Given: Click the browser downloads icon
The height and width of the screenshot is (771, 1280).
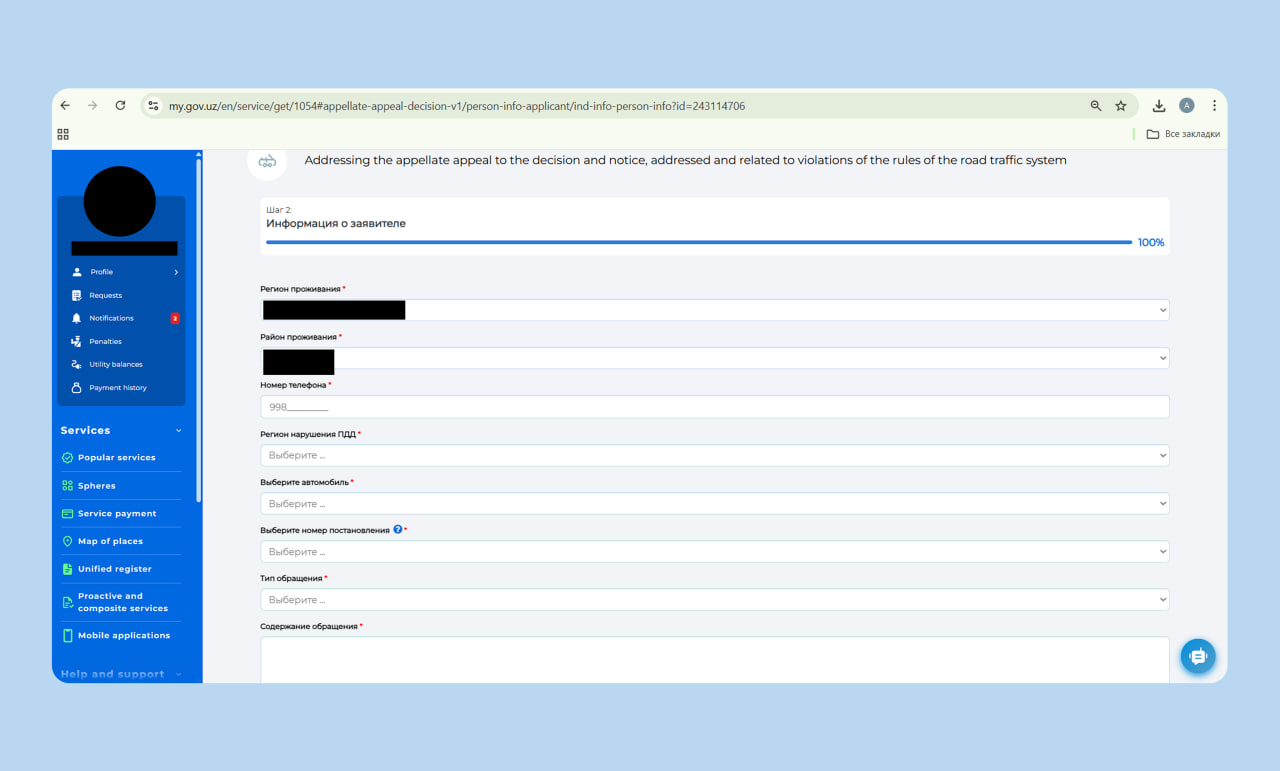Looking at the screenshot, I should [1158, 106].
